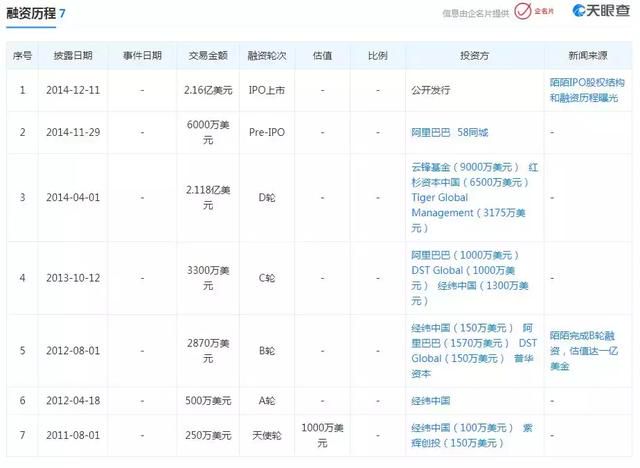
Task: Open the 阿里巴巴 link in the C轮 row
Action: coord(464,255)
